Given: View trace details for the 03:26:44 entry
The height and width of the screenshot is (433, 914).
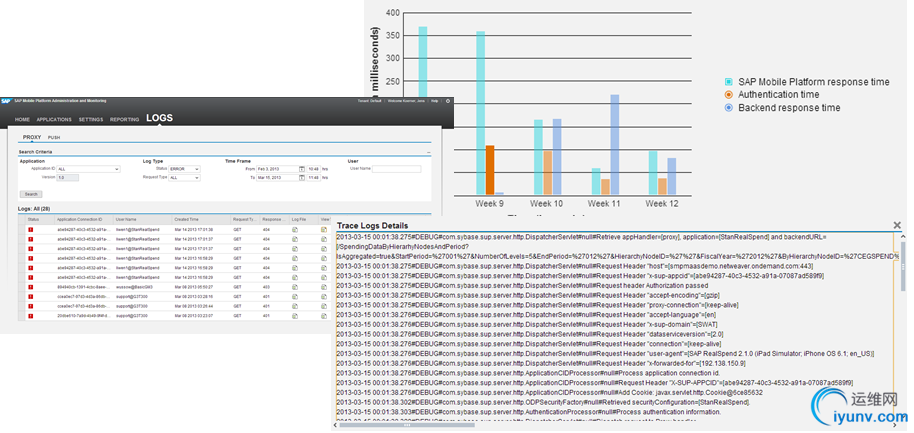Looking at the screenshot, I should point(324,306).
